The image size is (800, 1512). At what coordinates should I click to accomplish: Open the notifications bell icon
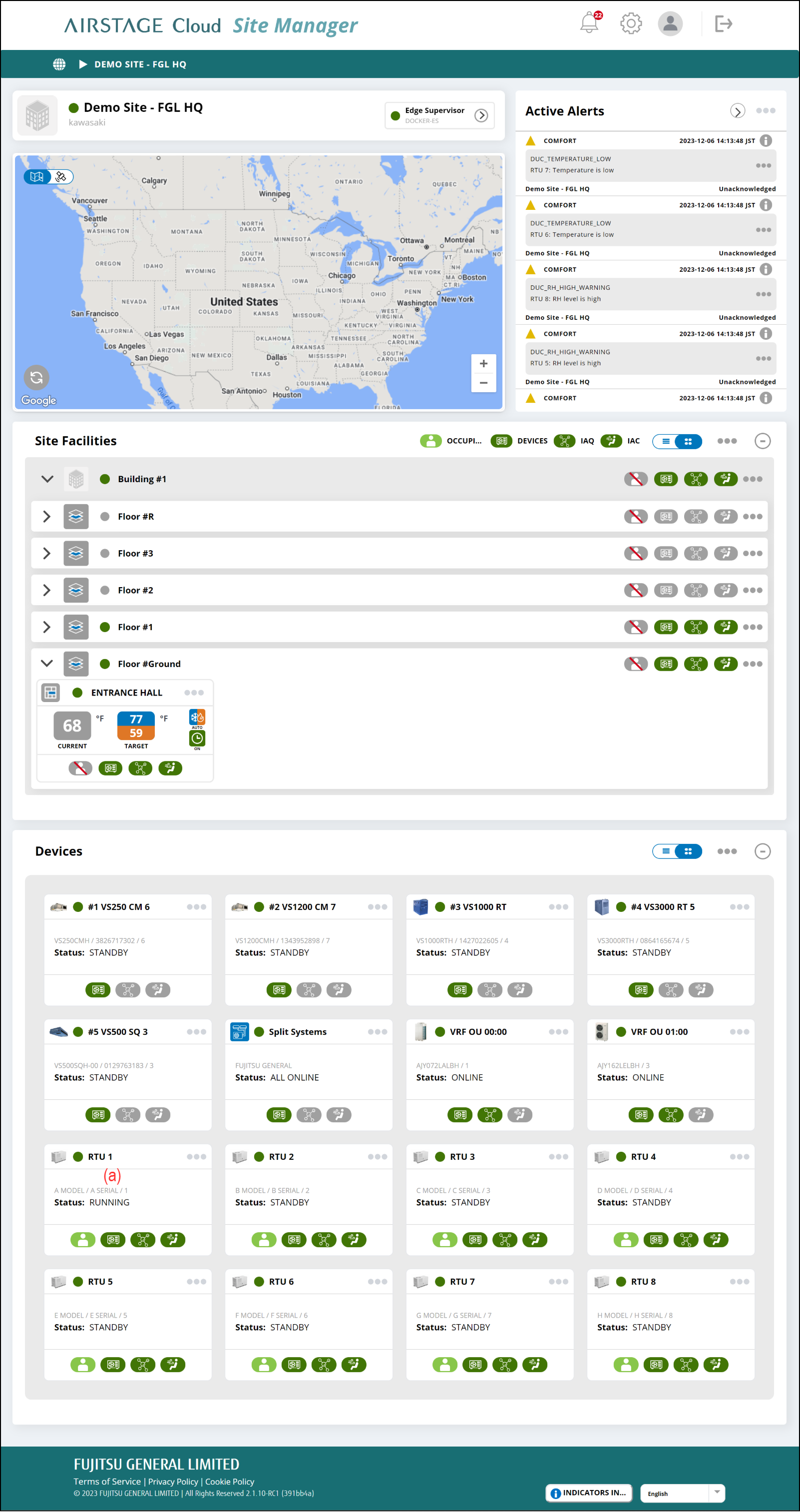(589, 24)
